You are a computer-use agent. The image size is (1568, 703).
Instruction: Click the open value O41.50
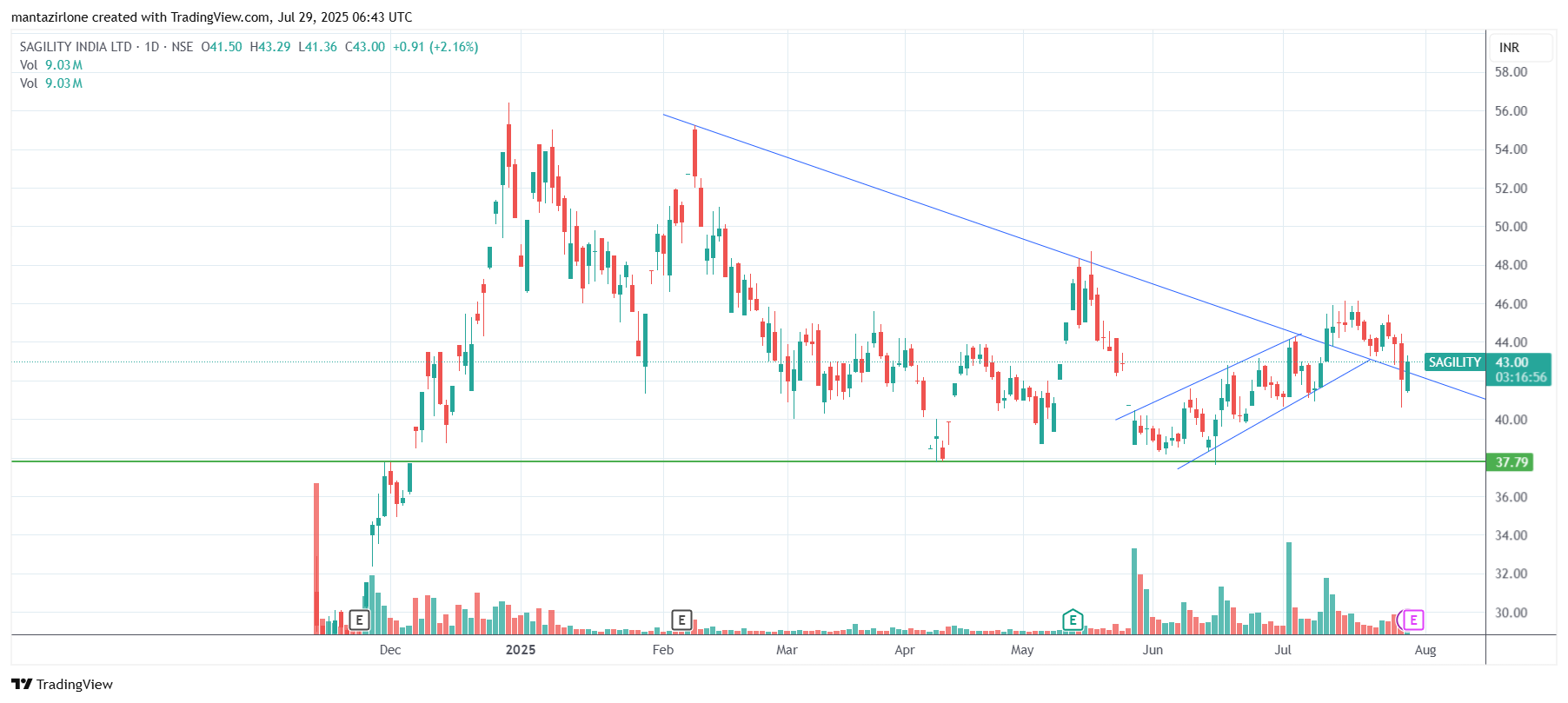coord(222,47)
